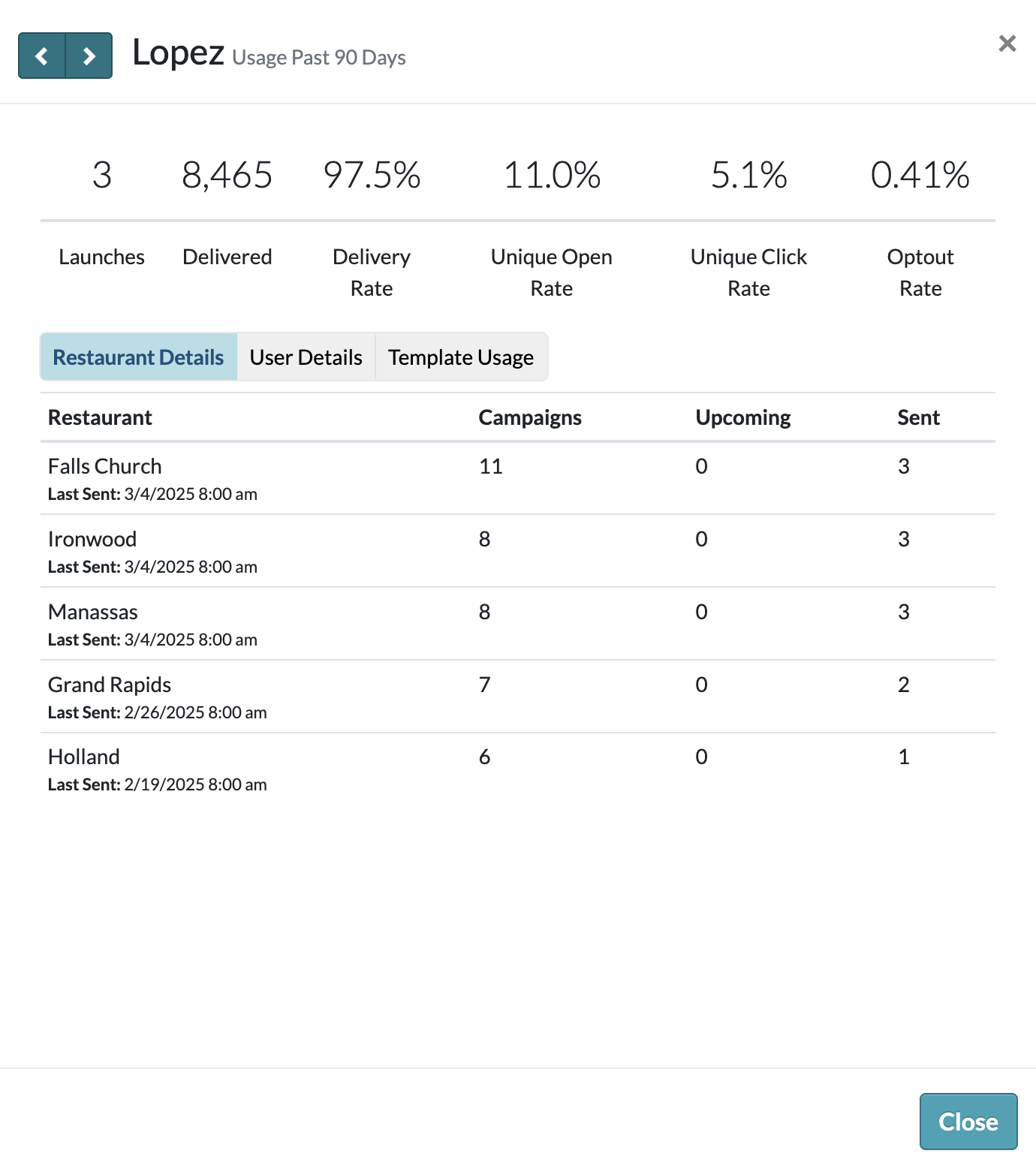Click the Lopez title heading
Viewport: 1036px width, 1165px height.
click(x=179, y=53)
